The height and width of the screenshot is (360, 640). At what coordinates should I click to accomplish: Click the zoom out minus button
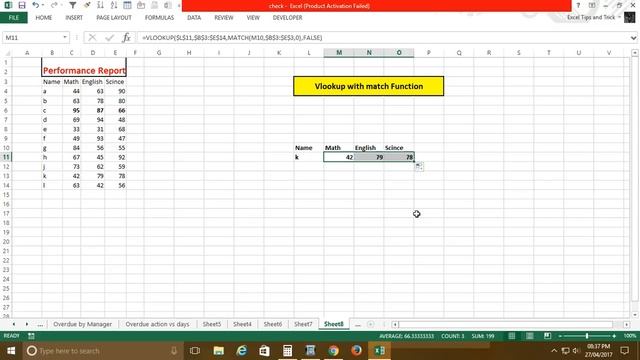tap(560, 336)
